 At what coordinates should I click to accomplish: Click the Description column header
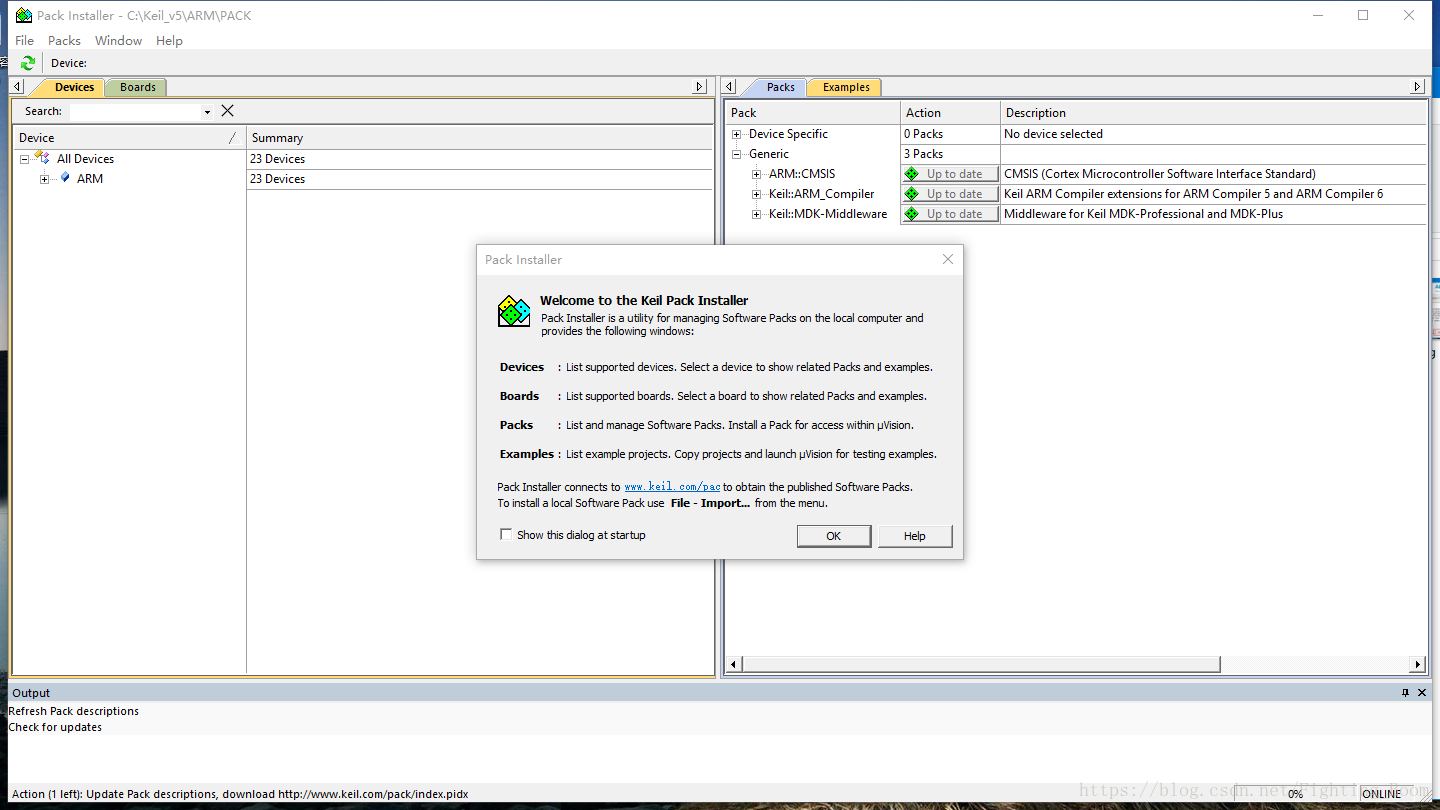1213,113
